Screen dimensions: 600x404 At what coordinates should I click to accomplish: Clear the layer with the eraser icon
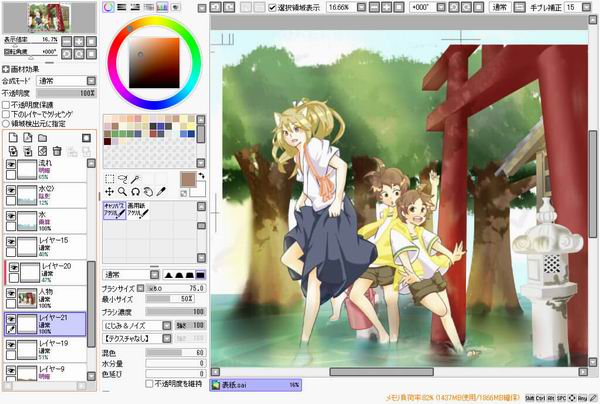click(x=42, y=151)
